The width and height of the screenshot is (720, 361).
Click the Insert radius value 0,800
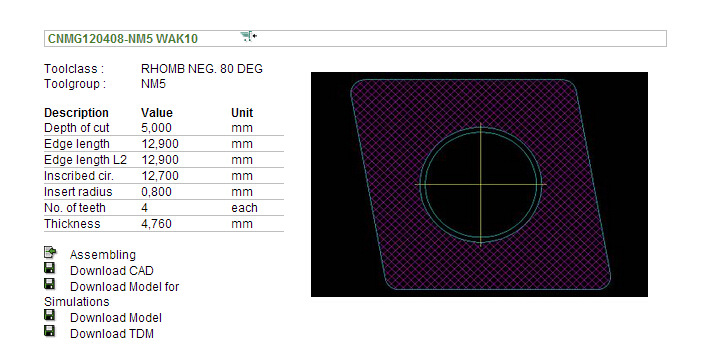pyautogui.click(x=156, y=192)
